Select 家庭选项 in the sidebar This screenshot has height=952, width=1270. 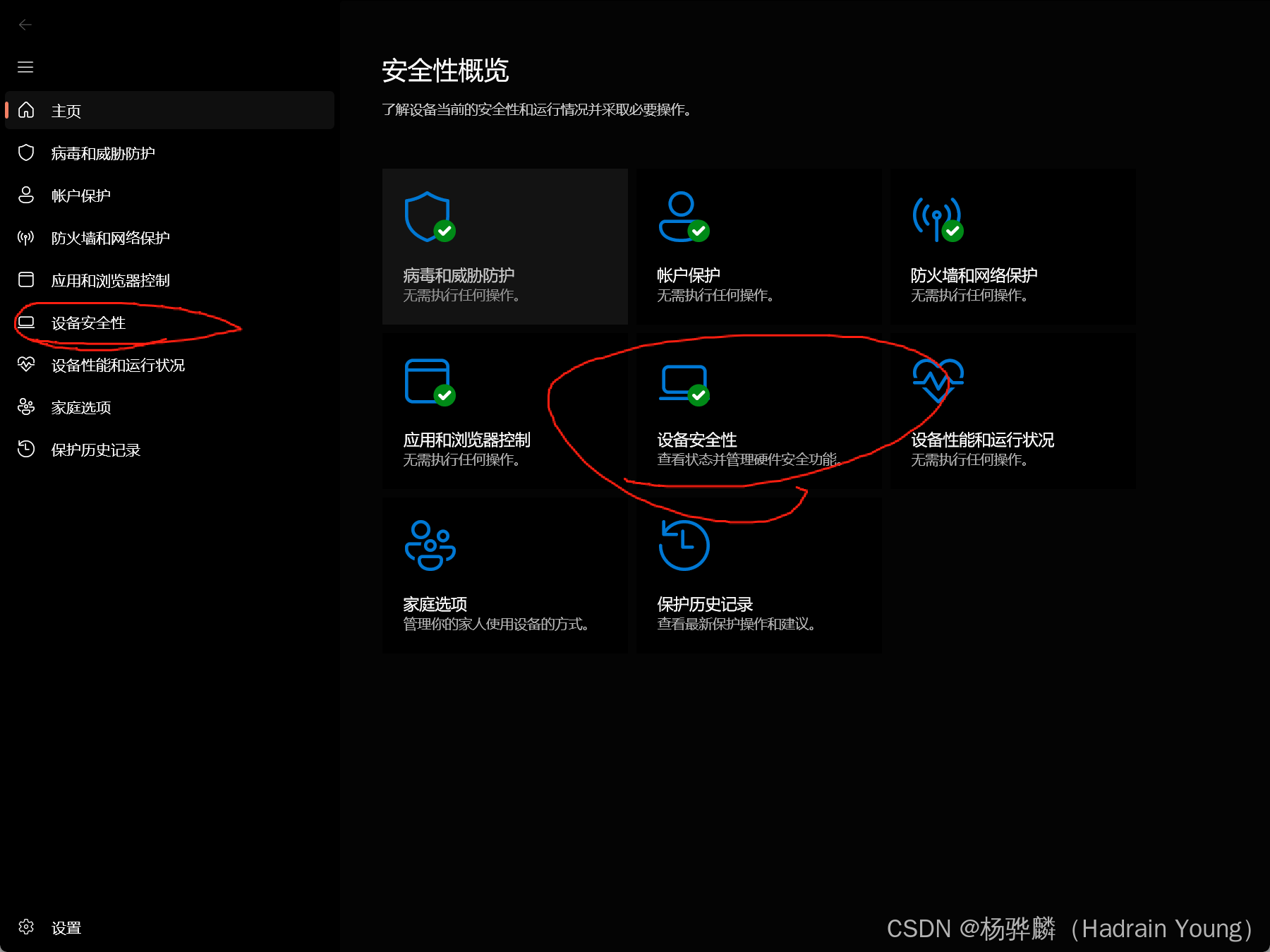pyautogui.click(x=169, y=407)
